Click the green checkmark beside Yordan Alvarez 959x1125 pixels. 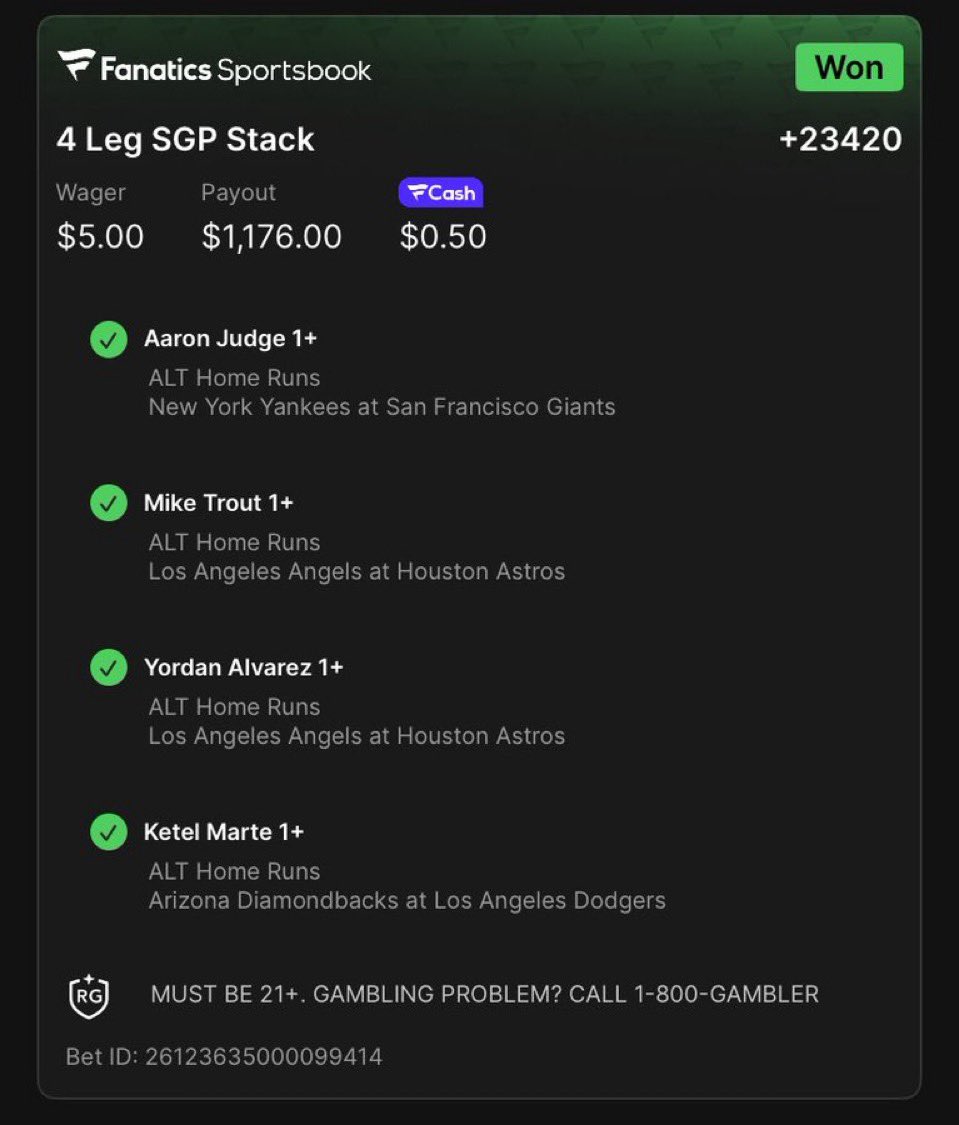[109, 668]
